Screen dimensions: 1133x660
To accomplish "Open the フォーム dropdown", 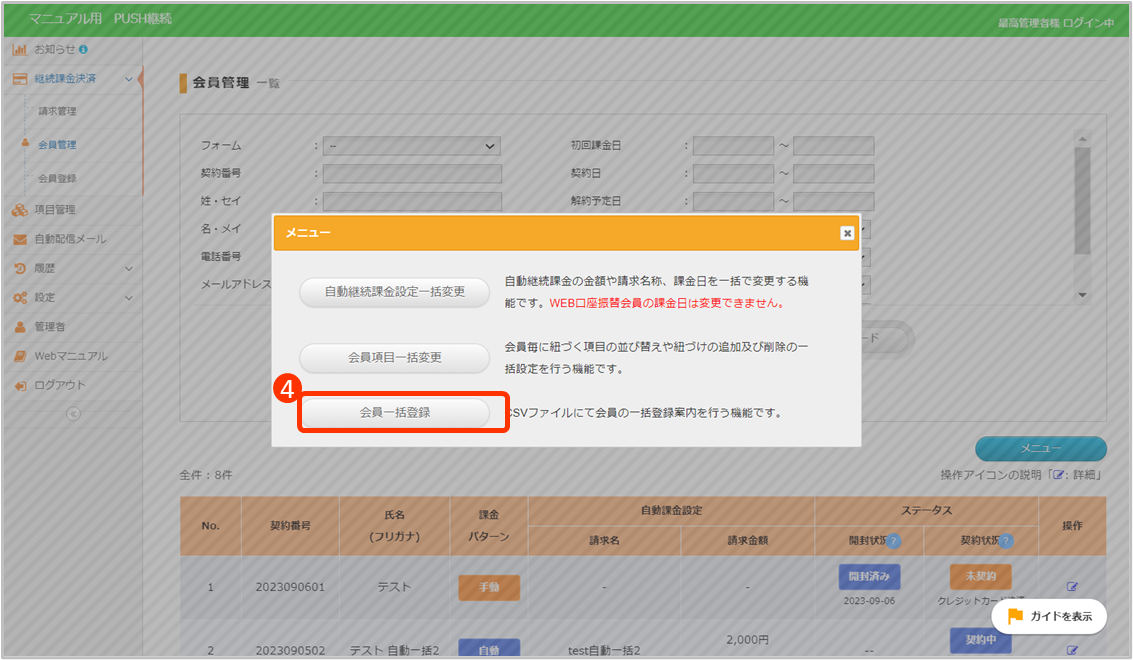I will 411,146.
